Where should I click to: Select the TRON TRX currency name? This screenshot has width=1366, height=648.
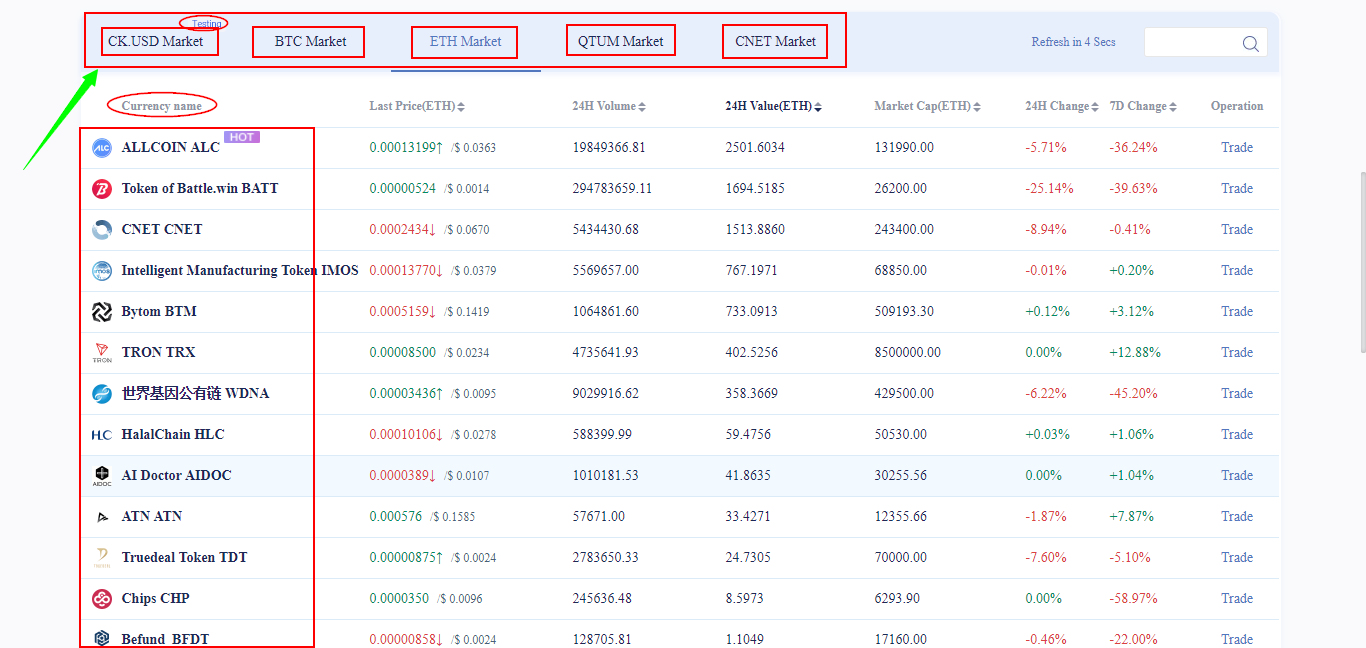158,352
